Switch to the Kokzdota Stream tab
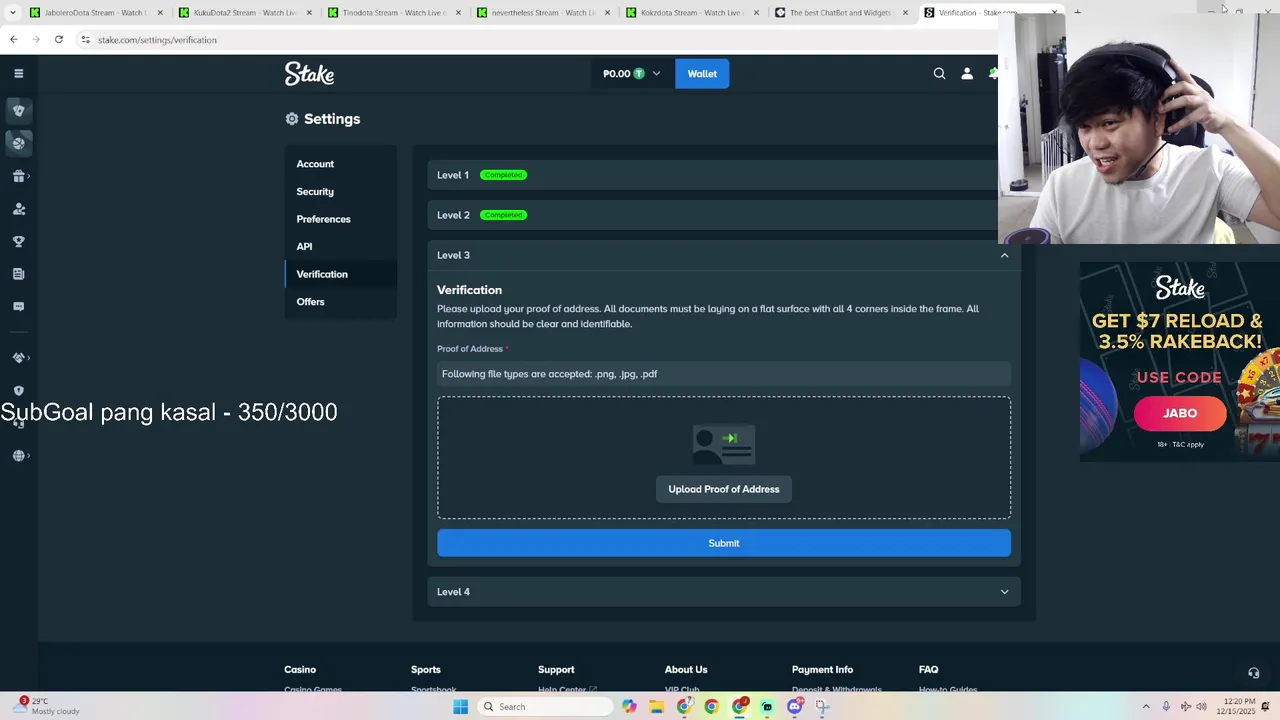Image resolution: width=1280 pixels, height=720 pixels. tap(691, 13)
